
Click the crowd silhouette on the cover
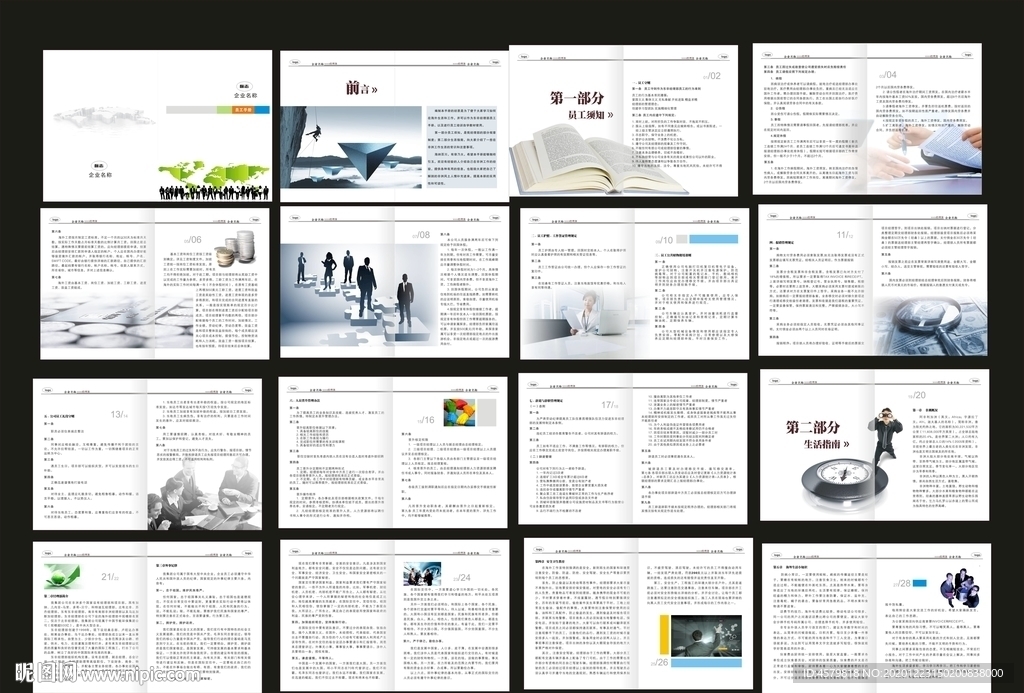tap(214, 193)
